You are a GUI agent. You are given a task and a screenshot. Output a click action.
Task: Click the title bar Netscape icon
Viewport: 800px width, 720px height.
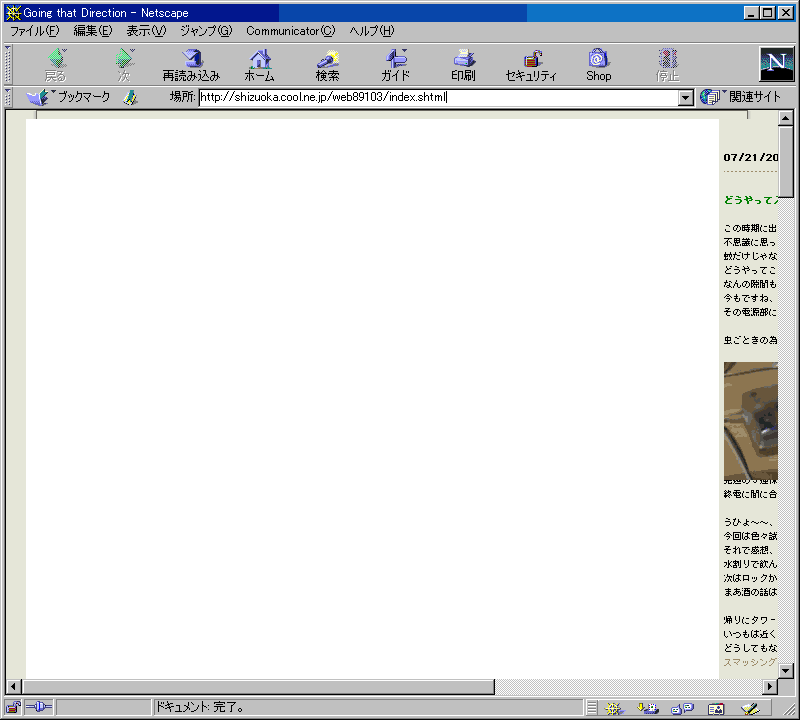tap(13, 13)
